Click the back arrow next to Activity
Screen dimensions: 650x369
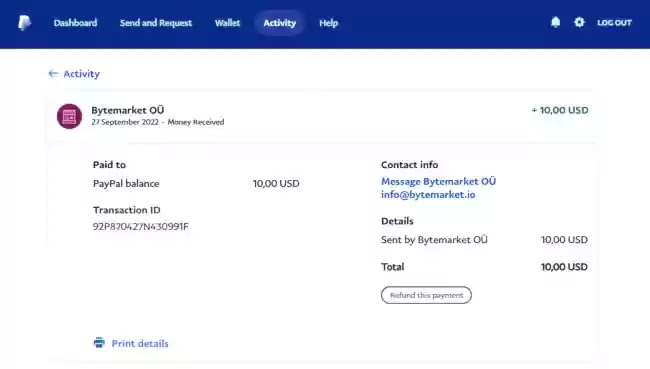53,73
